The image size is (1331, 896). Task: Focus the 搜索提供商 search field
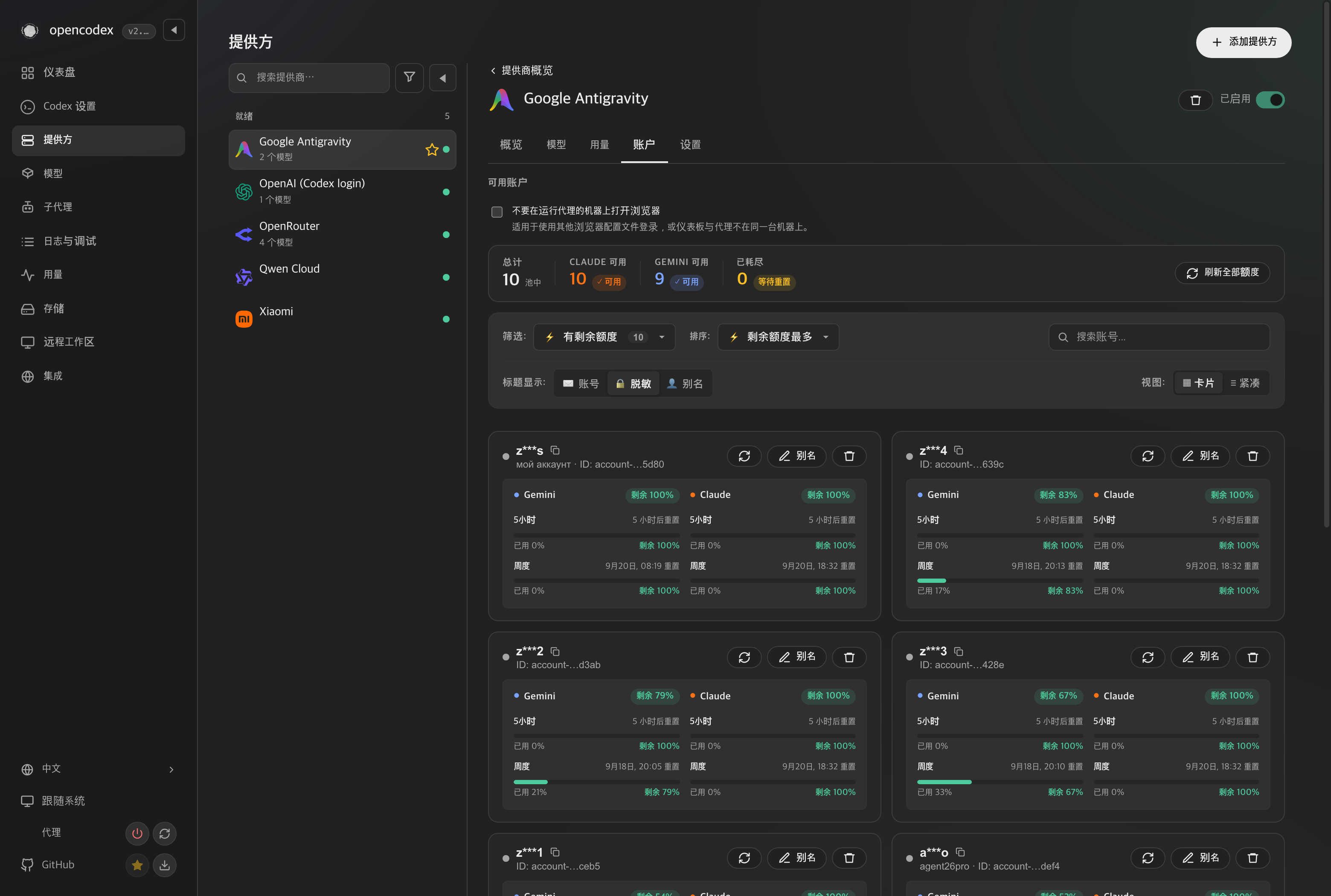point(309,78)
